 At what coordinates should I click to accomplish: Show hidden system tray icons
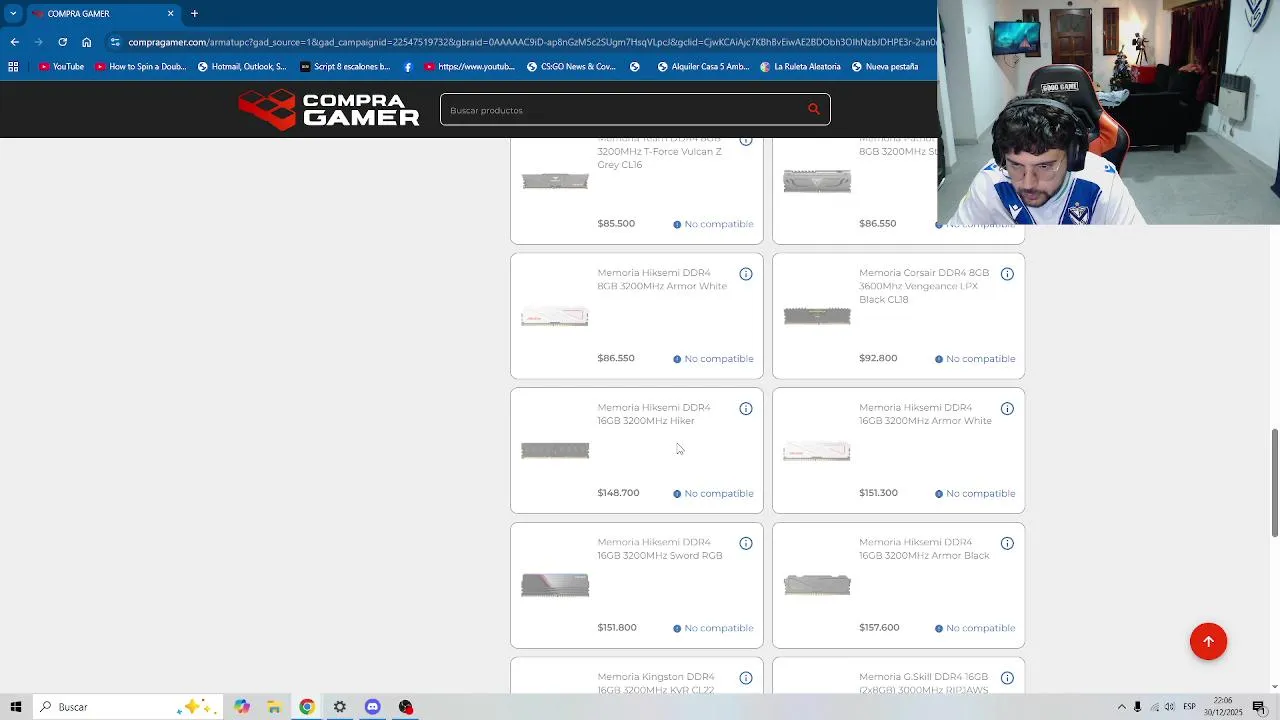[1121, 707]
